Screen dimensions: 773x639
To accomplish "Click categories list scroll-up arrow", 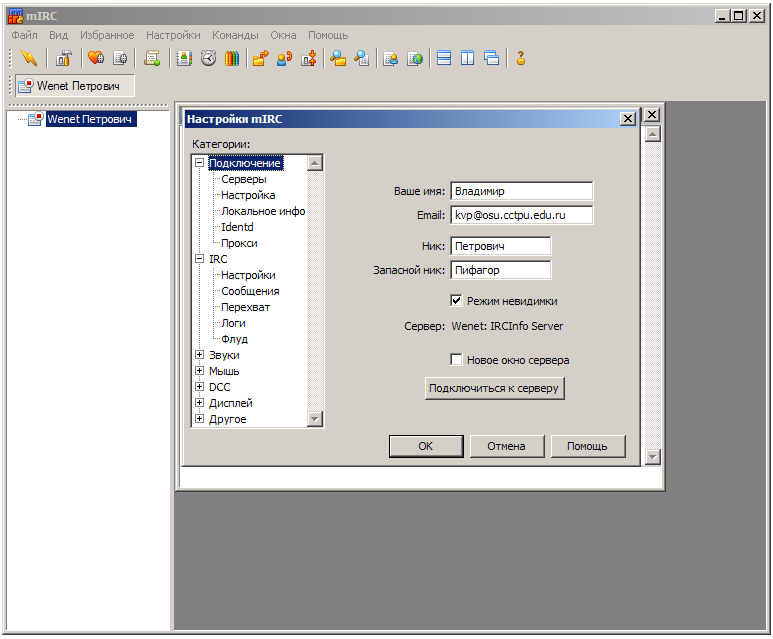I will click(315, 163).
